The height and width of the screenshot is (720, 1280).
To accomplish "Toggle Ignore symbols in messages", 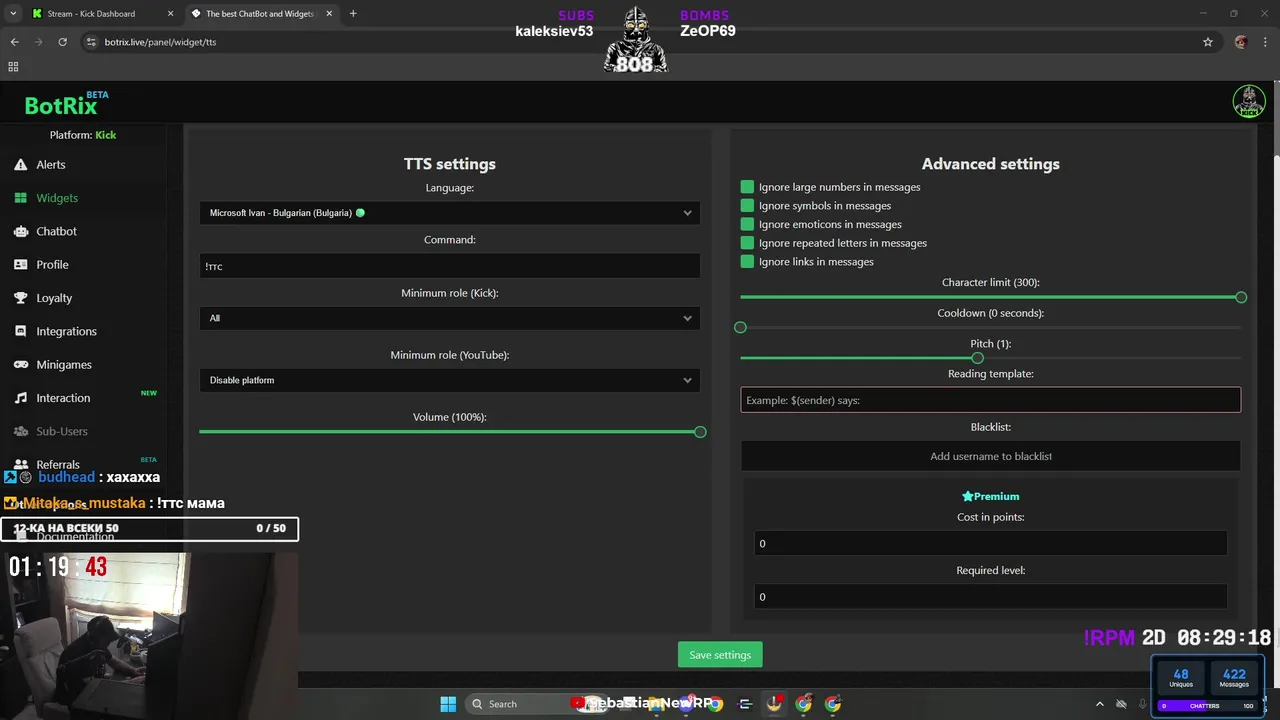I will click(747, 205).
